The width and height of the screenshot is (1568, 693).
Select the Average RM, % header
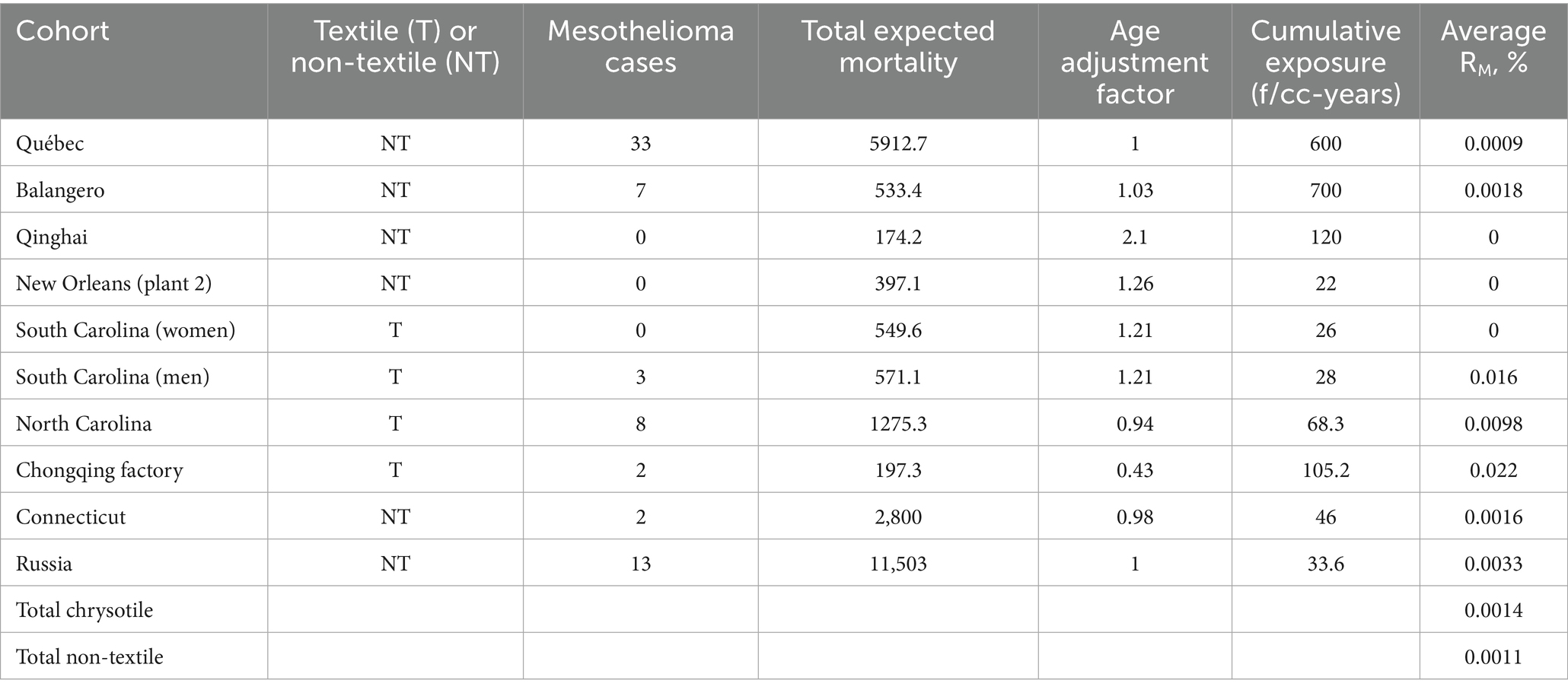(x=1493, y=46)
